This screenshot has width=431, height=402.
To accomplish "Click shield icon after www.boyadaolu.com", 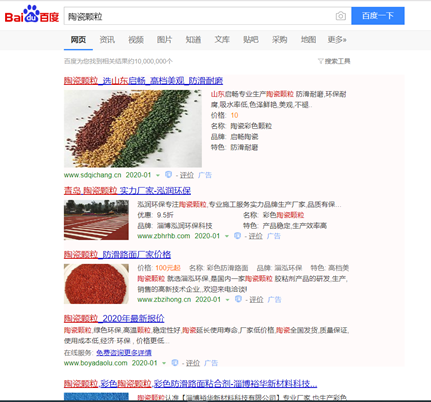I will (175, 363).
